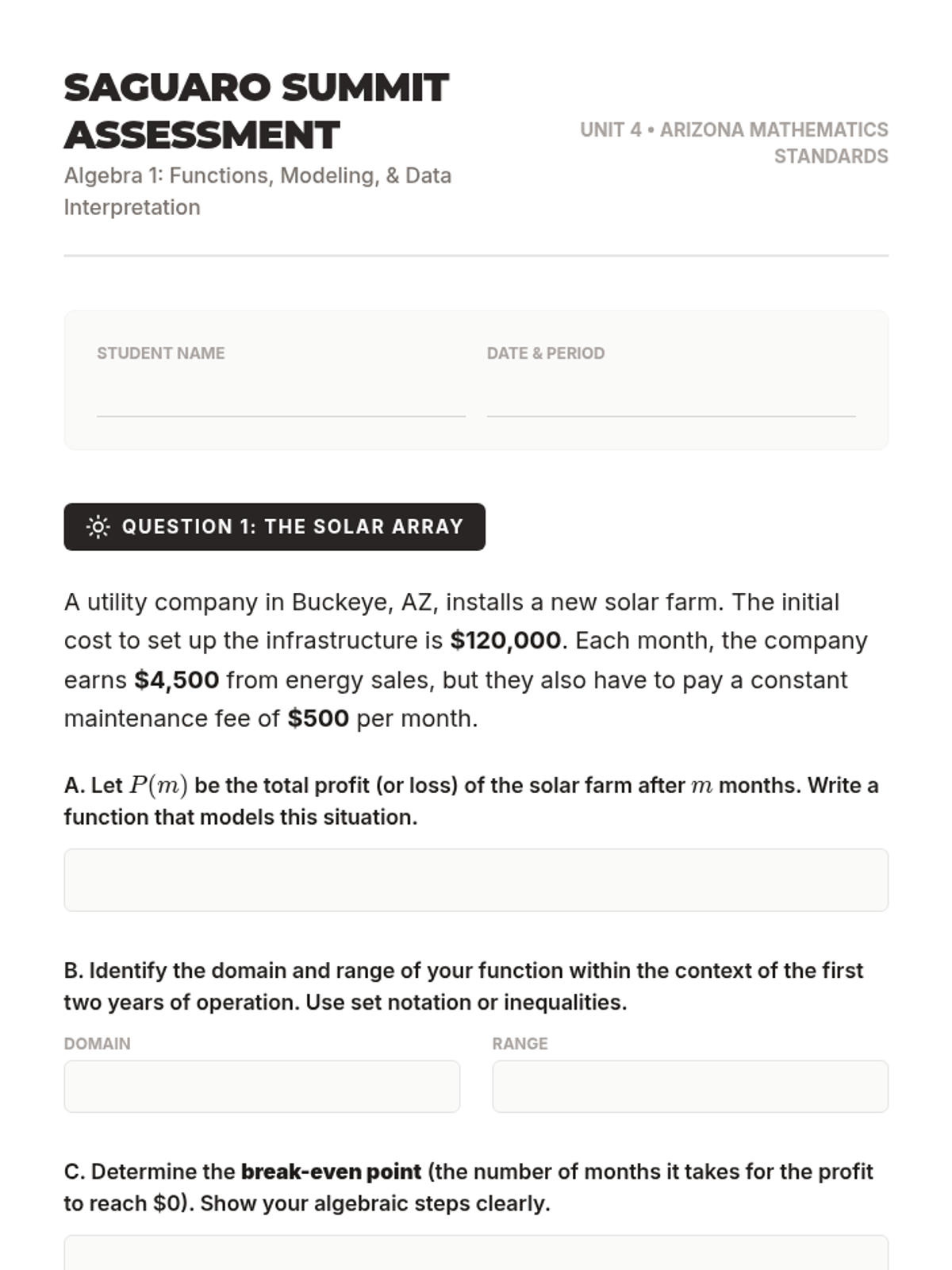Click the DATE & PERIOD label
Image resolution: width=952 pixels, height=1270 pixels.
[546, 353]
